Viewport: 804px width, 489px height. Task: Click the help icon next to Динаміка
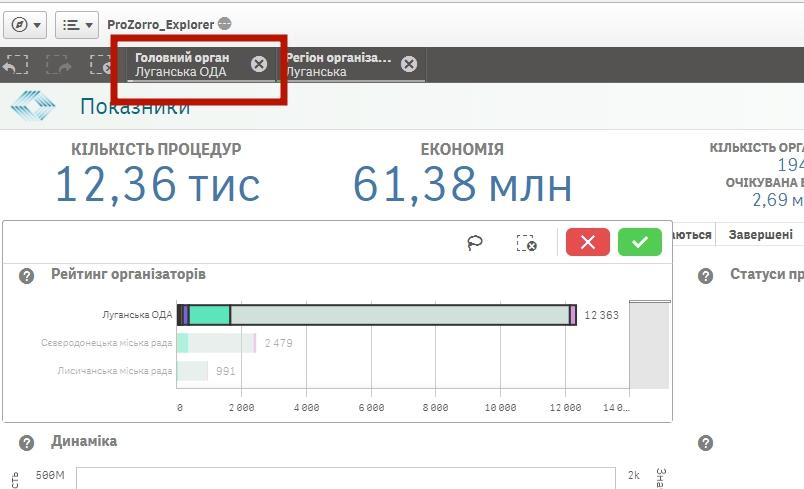click(29, 442)
